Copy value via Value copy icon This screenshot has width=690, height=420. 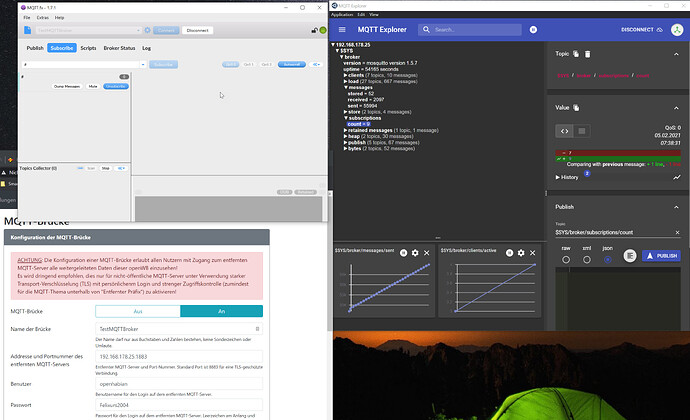(x=576, y=107)
